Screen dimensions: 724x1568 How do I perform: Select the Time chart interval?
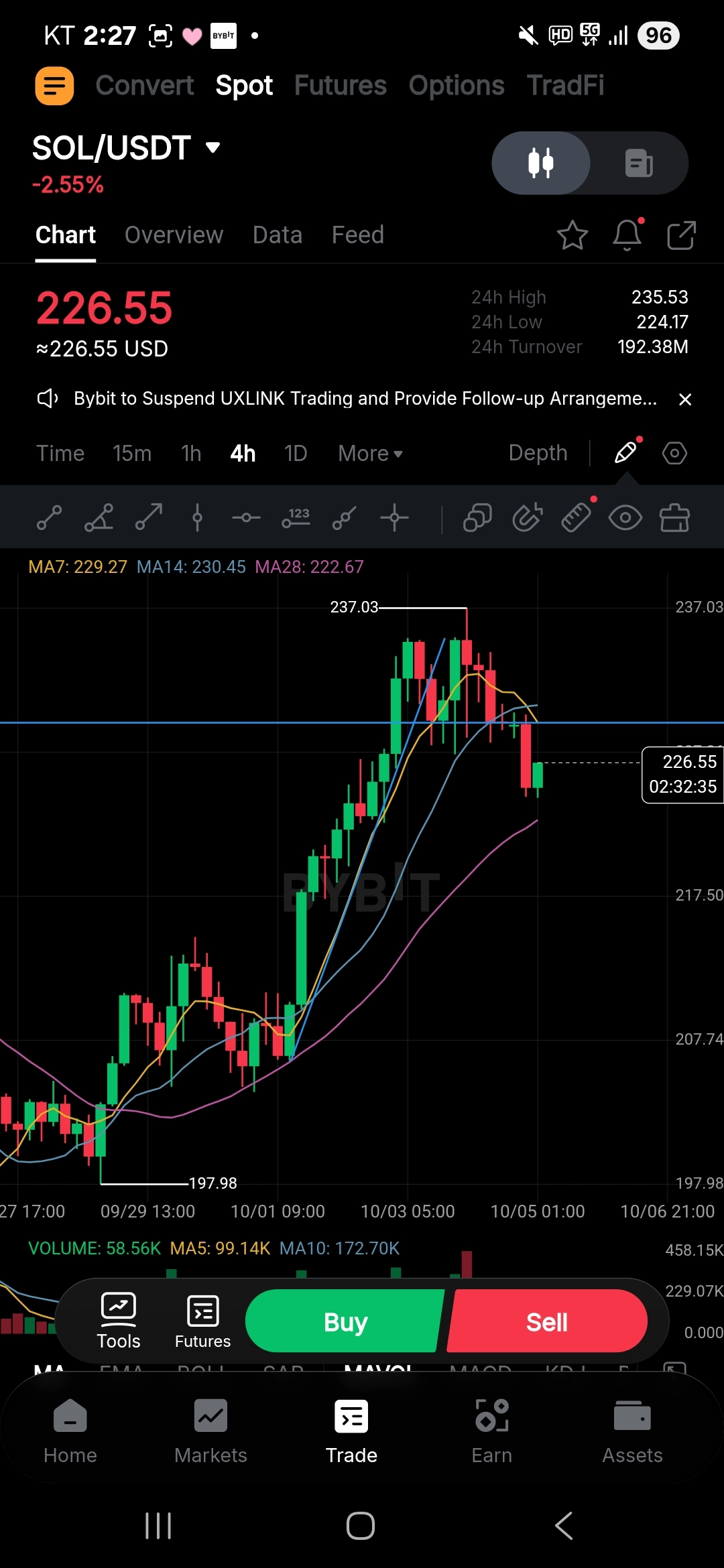point(60,454)
